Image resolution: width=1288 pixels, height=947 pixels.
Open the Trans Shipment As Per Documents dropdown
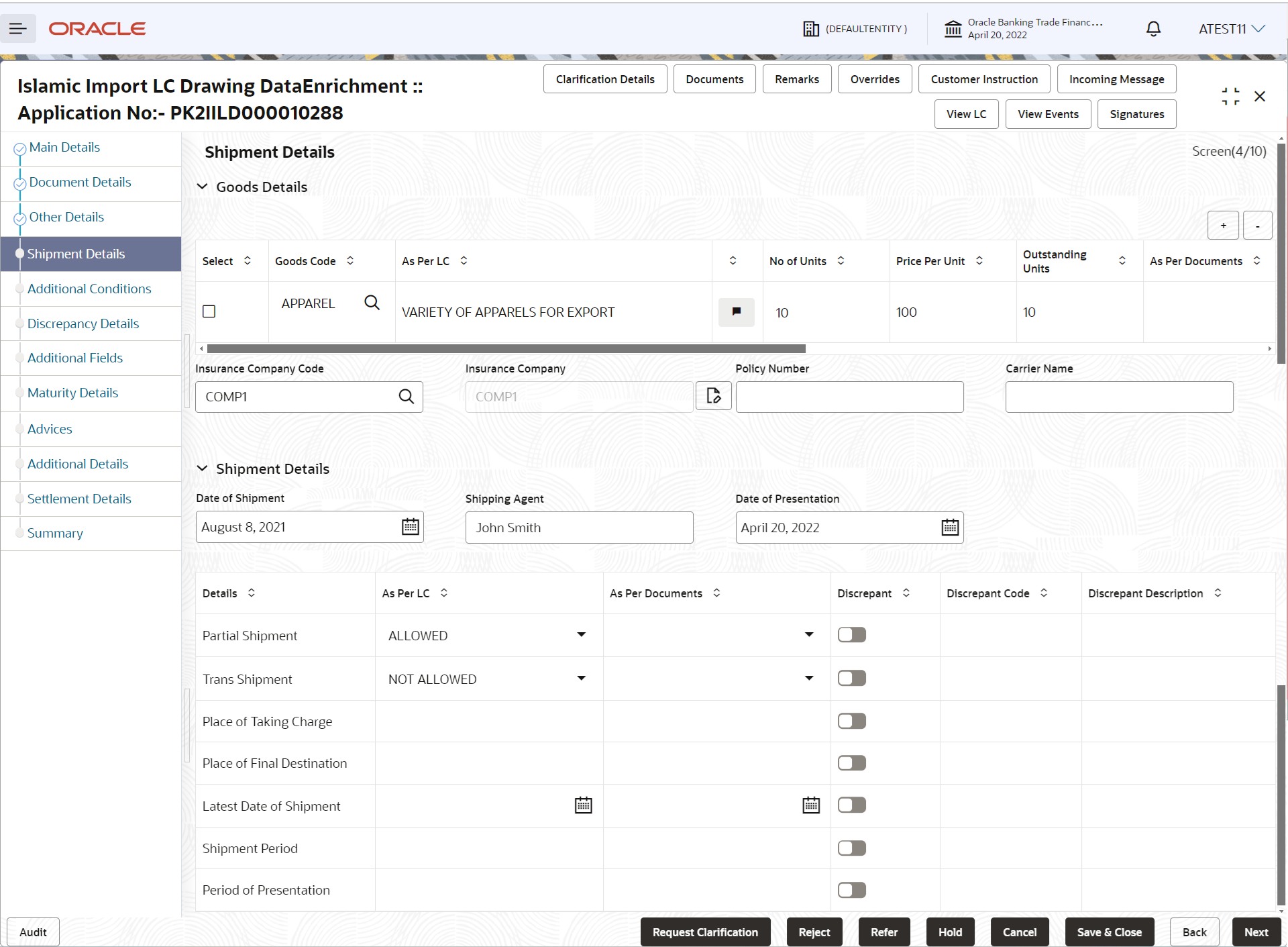click(808, 678)
